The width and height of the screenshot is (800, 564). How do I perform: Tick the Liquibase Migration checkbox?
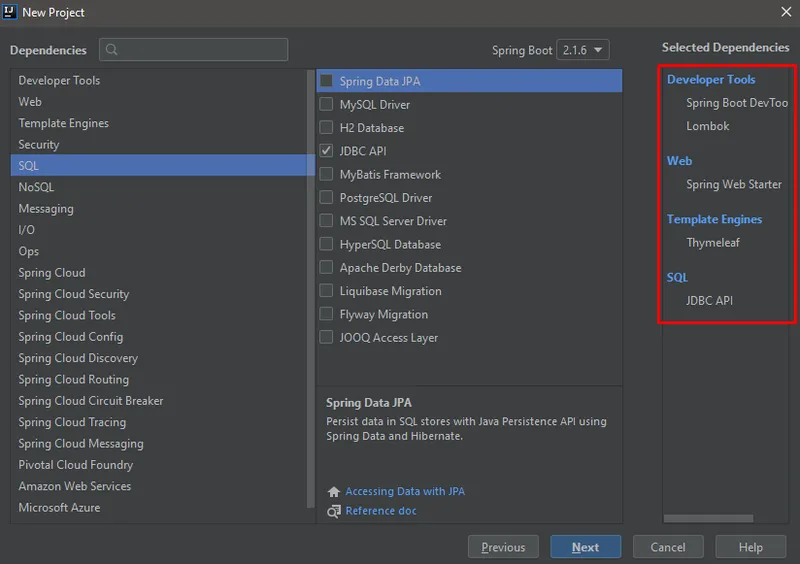coord(326,290)
